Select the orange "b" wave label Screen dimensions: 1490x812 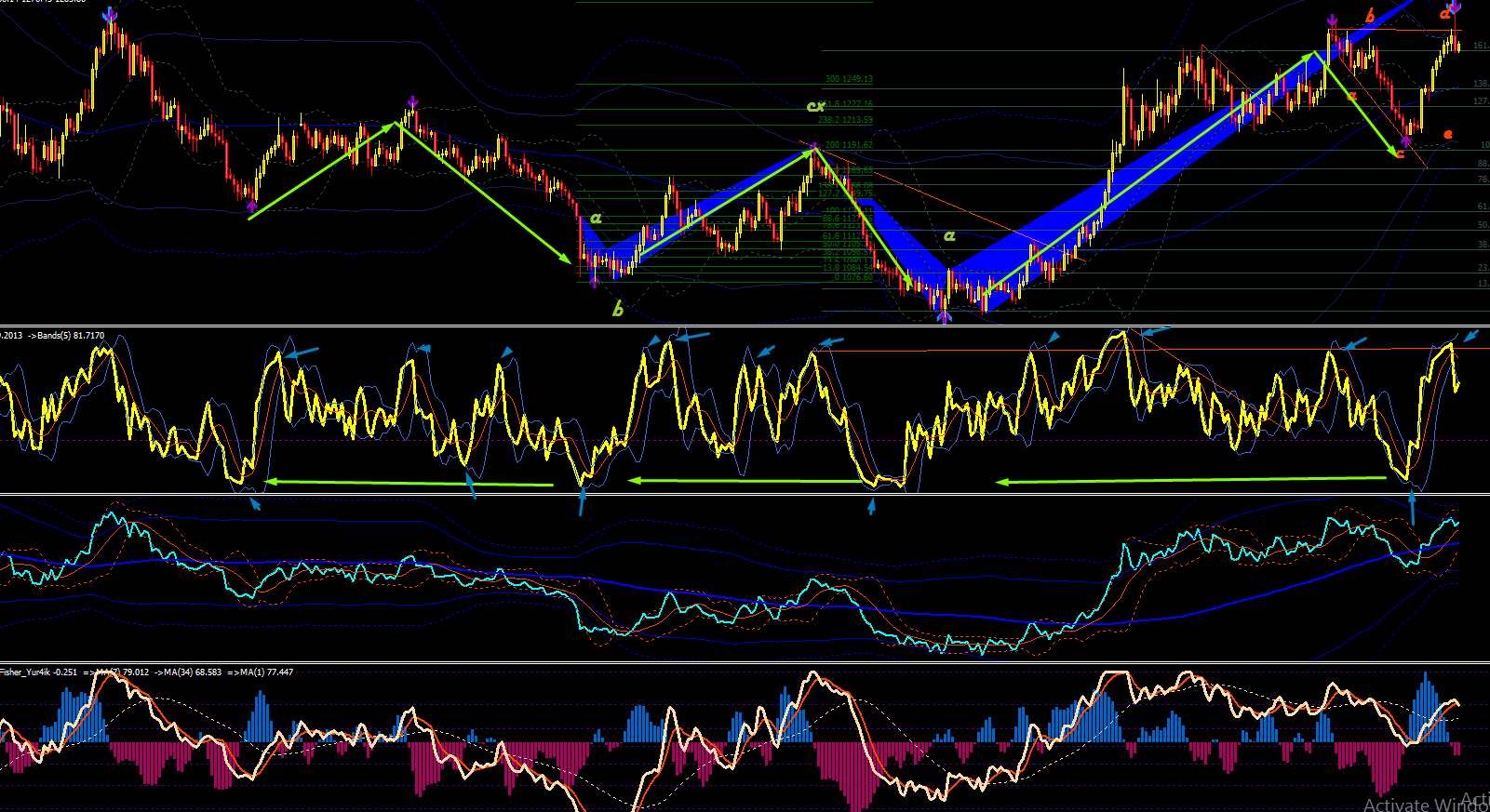[1370, 15]
